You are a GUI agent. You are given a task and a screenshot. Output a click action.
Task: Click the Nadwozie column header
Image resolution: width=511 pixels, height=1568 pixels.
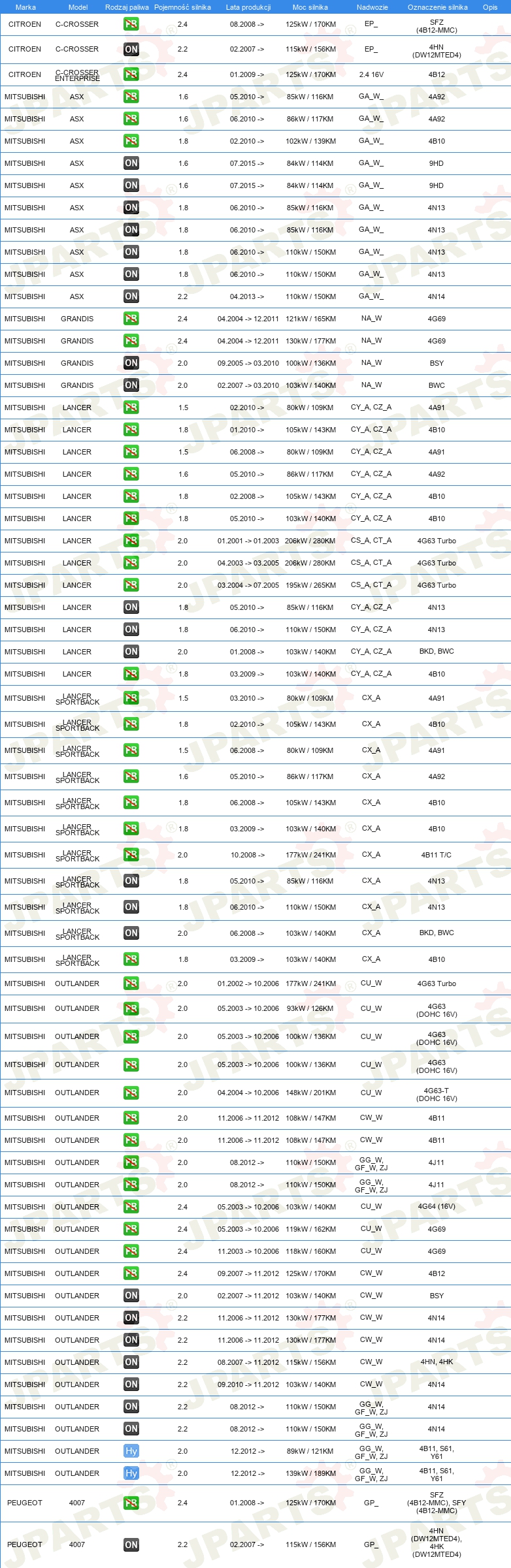coord(372,7)
